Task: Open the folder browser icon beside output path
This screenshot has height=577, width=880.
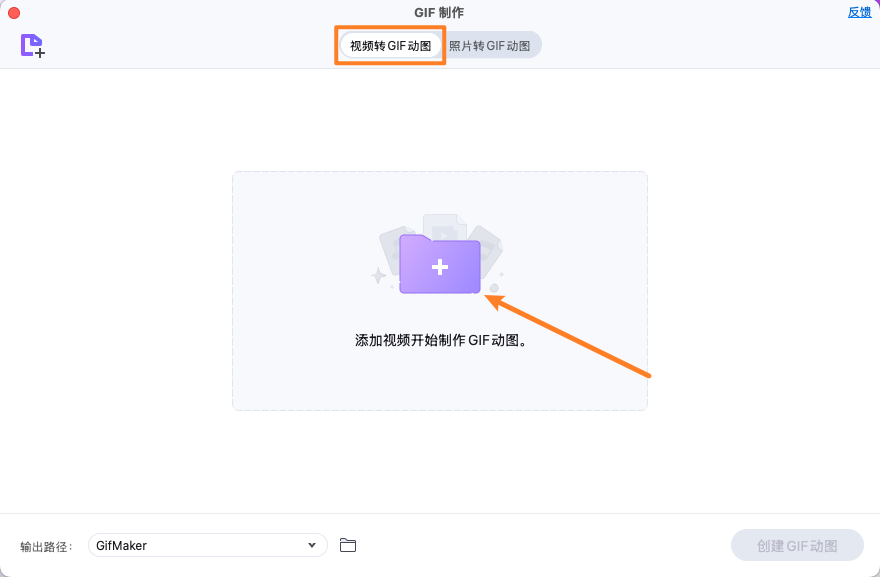Action: tap(347, 545)
